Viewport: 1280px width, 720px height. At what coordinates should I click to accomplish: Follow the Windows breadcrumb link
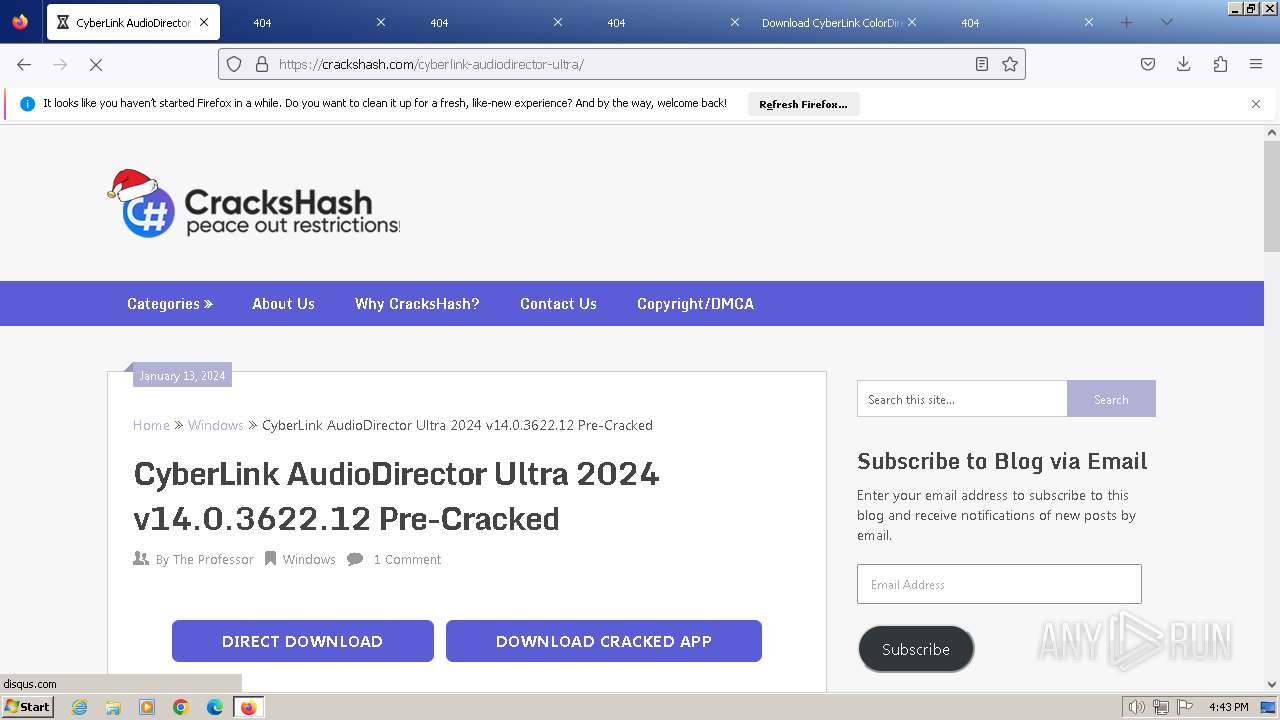click(x=216, y=425)
